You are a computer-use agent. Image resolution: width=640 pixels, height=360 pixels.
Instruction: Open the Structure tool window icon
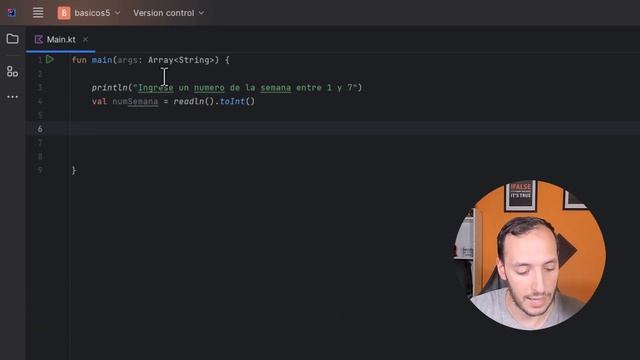(x=13, y=71)
